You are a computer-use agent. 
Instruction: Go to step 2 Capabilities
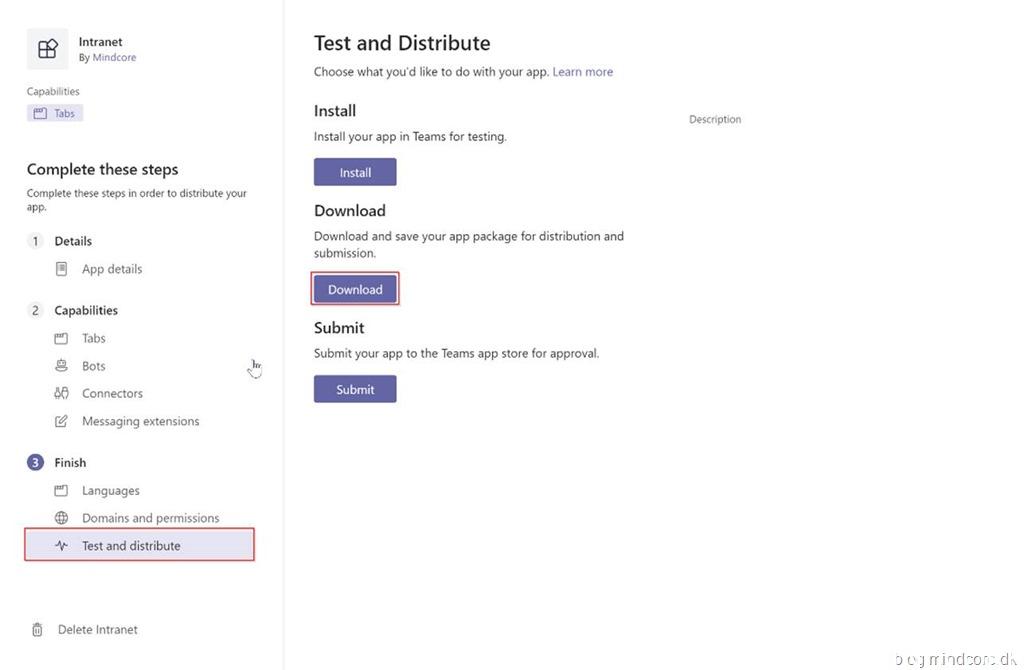(x=86, y=311)
